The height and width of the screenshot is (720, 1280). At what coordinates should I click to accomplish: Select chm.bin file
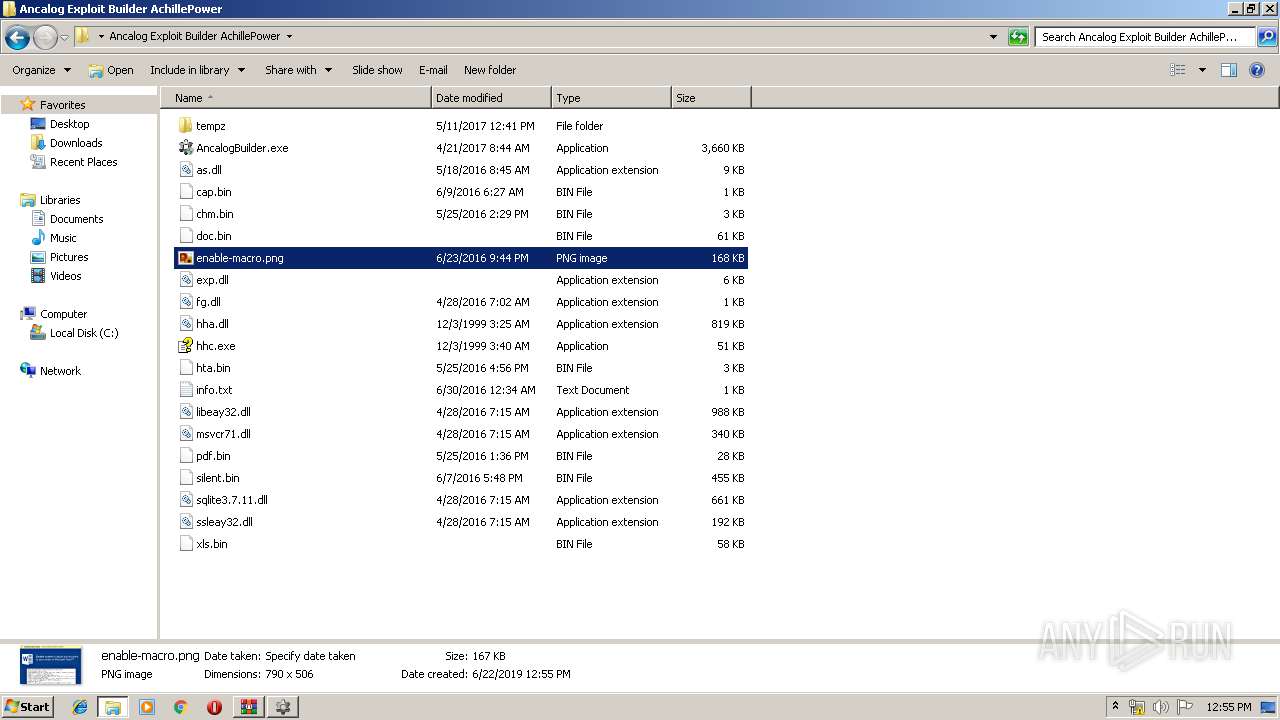click(214, 214)
